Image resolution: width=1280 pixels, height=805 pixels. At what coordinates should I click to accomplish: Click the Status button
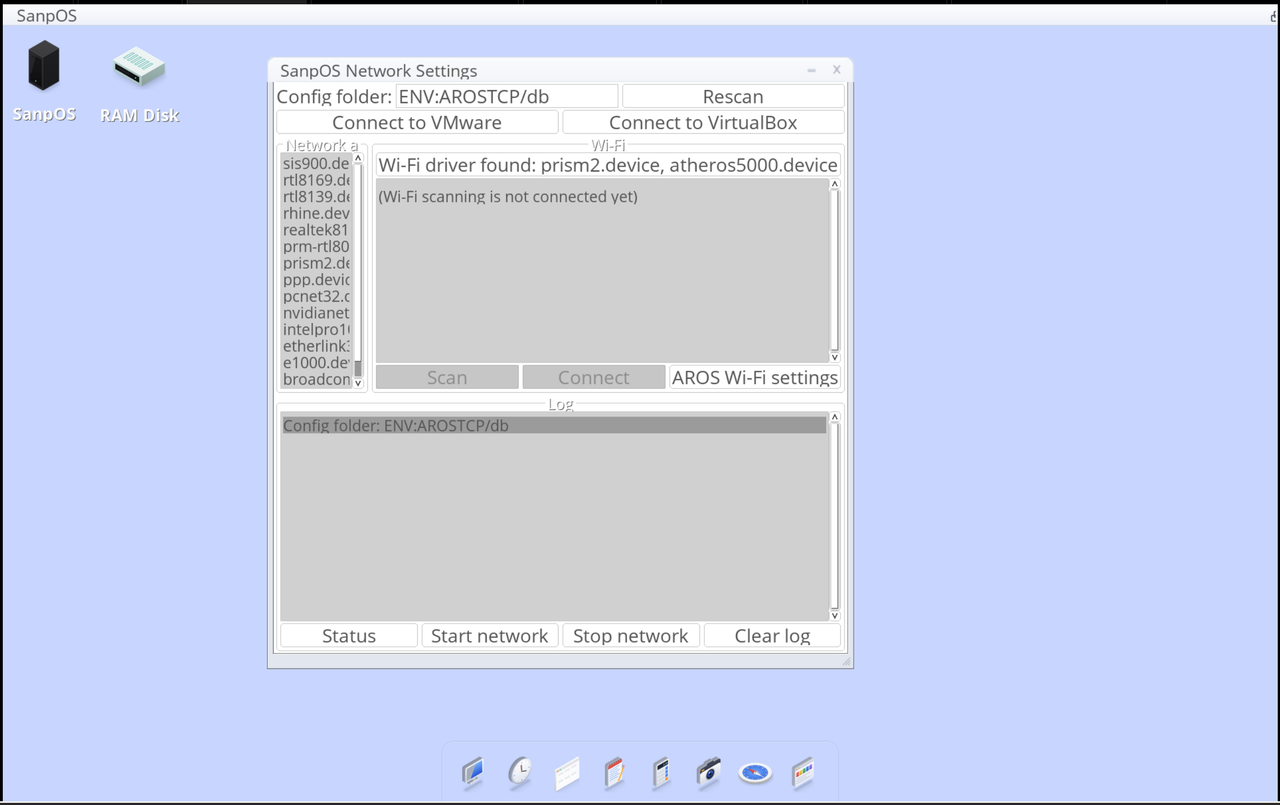click(349, 635)
